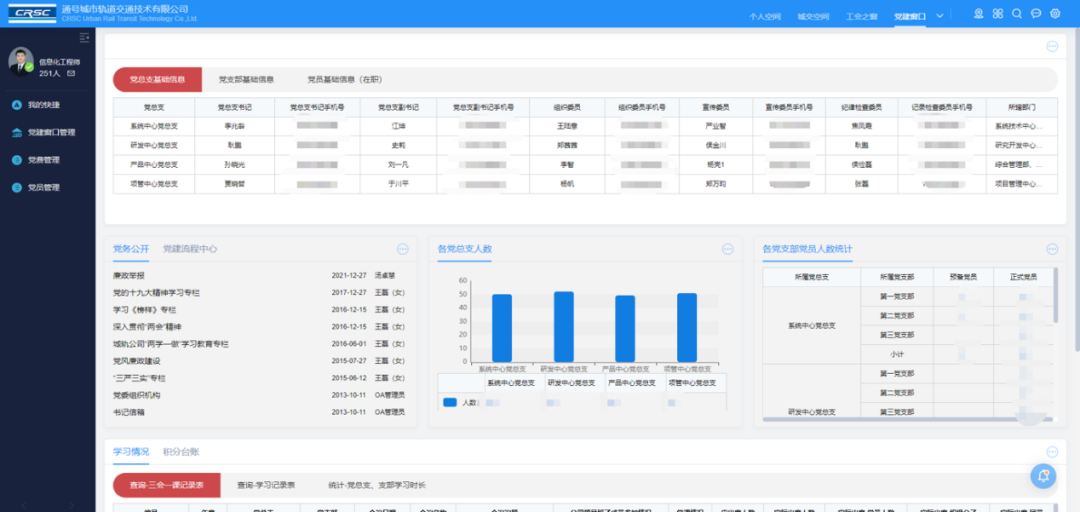Collapse the left sidebar menu

[x=84, y=38]
